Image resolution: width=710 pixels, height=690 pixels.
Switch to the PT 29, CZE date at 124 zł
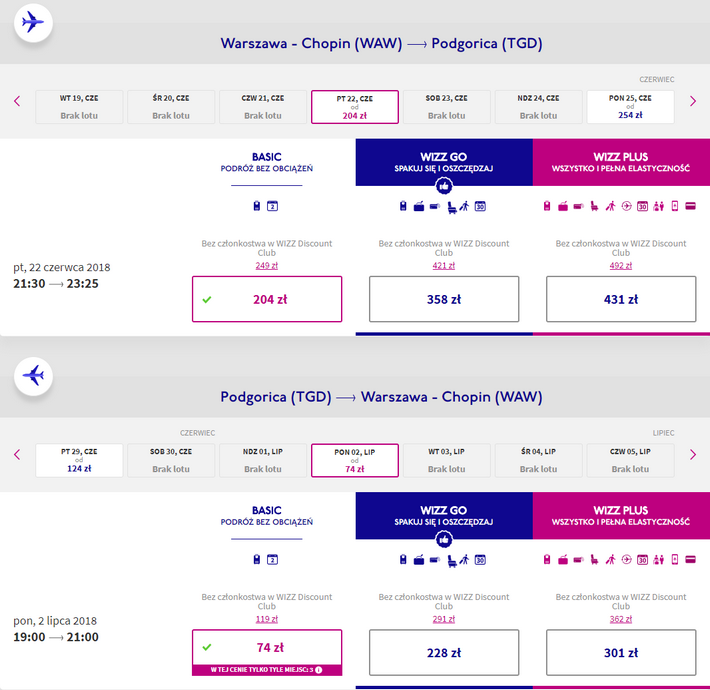[79, 460]
